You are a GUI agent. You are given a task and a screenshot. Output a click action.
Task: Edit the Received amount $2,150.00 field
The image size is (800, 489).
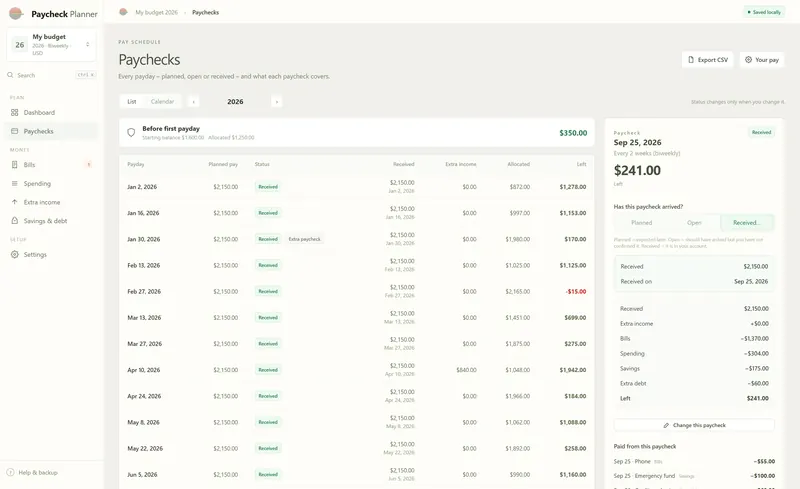click(x=694, y=266)
